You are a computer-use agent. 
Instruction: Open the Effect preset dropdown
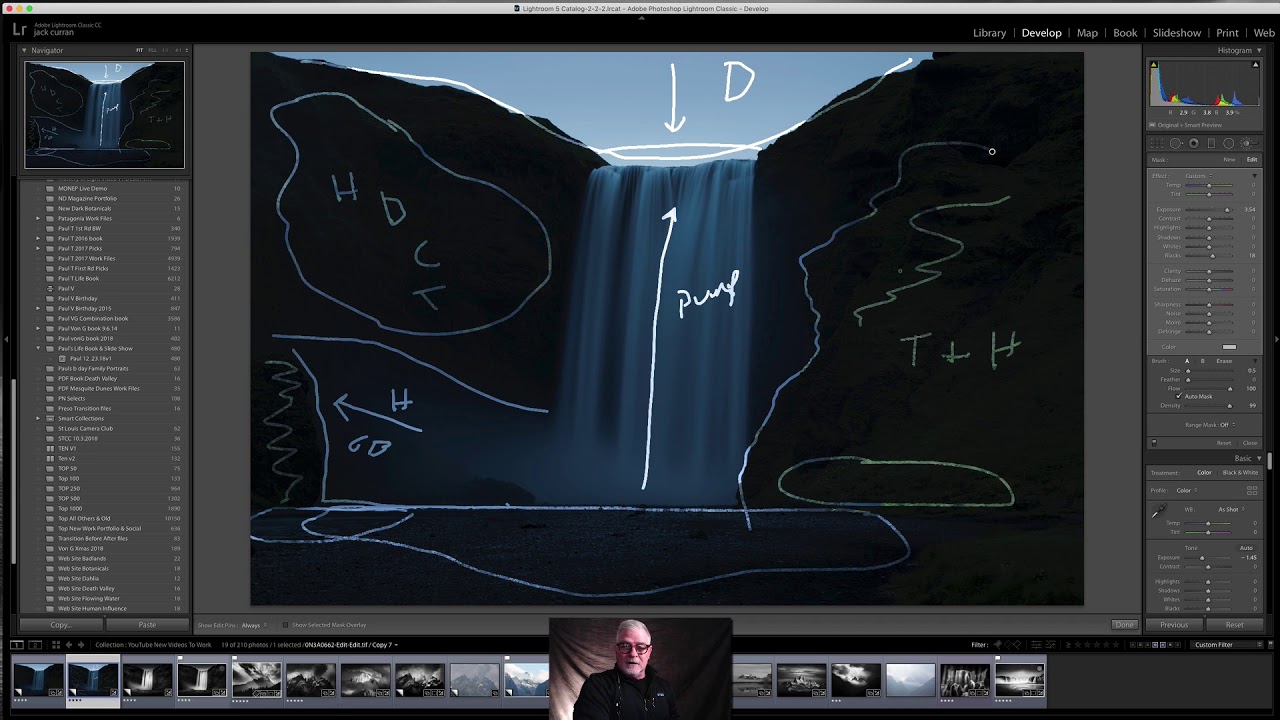point(1198,176)
